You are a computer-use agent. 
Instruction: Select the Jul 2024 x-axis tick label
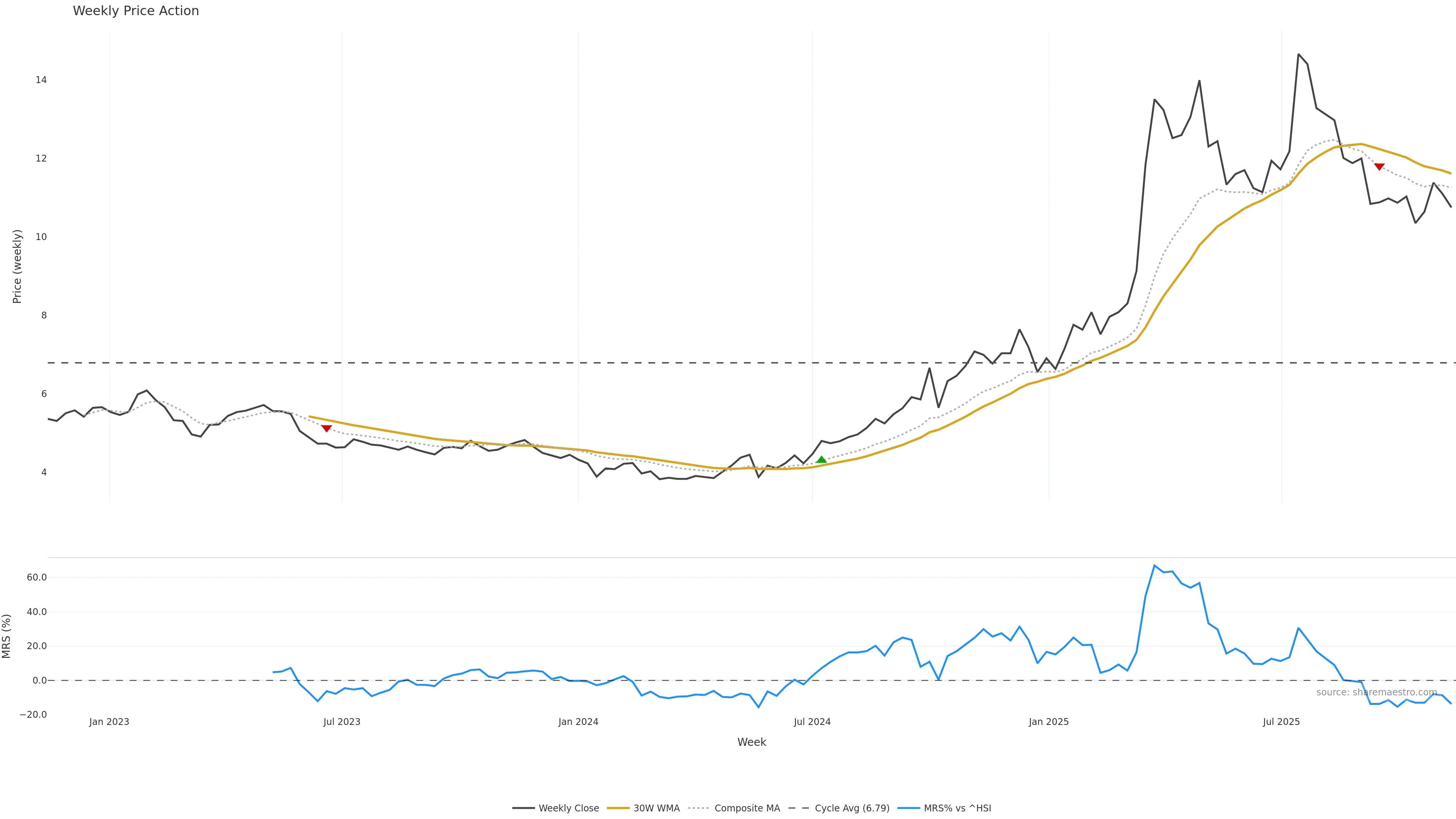[x=812, y=722]
